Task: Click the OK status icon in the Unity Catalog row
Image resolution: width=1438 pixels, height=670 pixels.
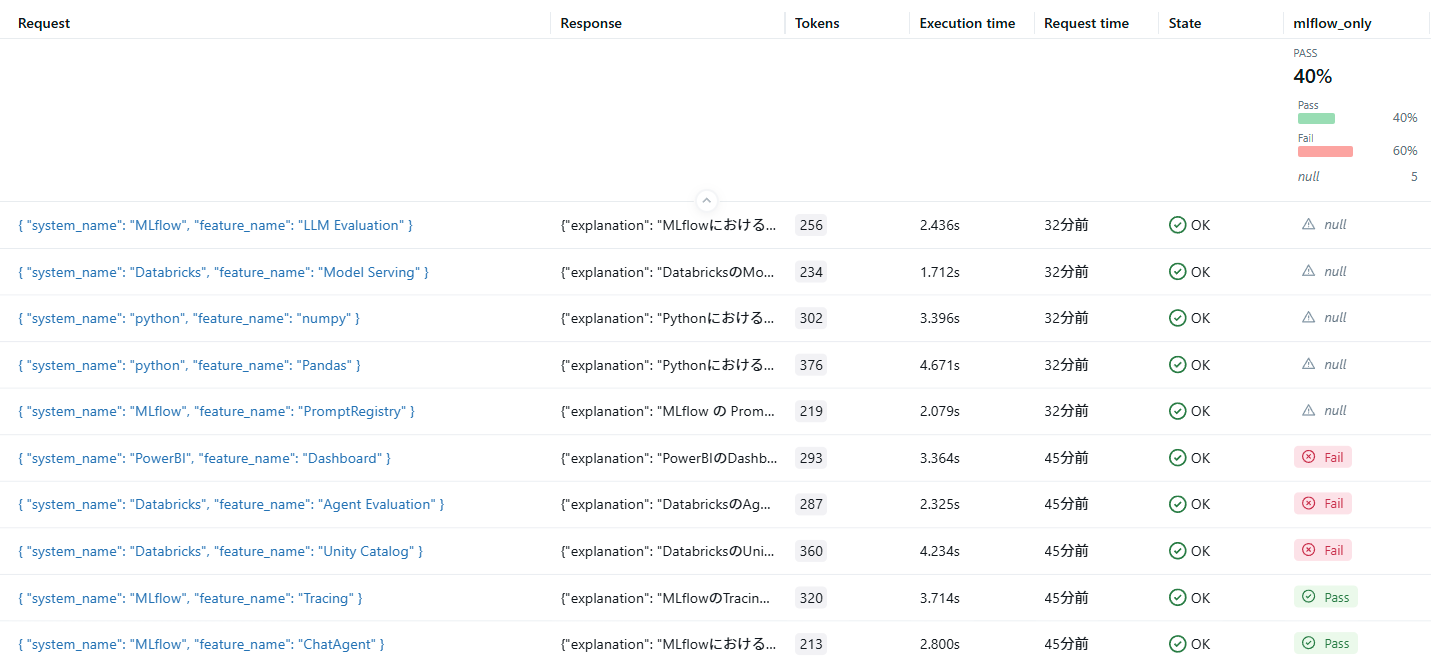Action: 1178,551
